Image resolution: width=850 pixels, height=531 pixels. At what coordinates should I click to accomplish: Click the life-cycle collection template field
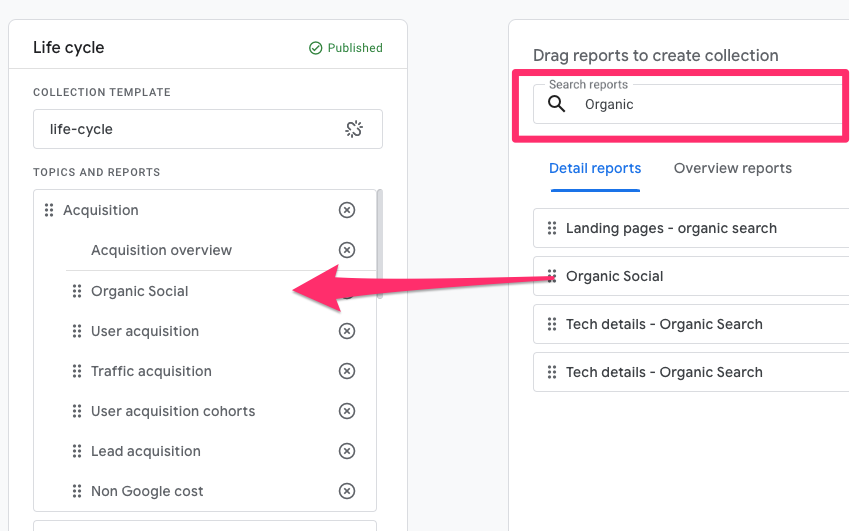click(x=190, y=129)
